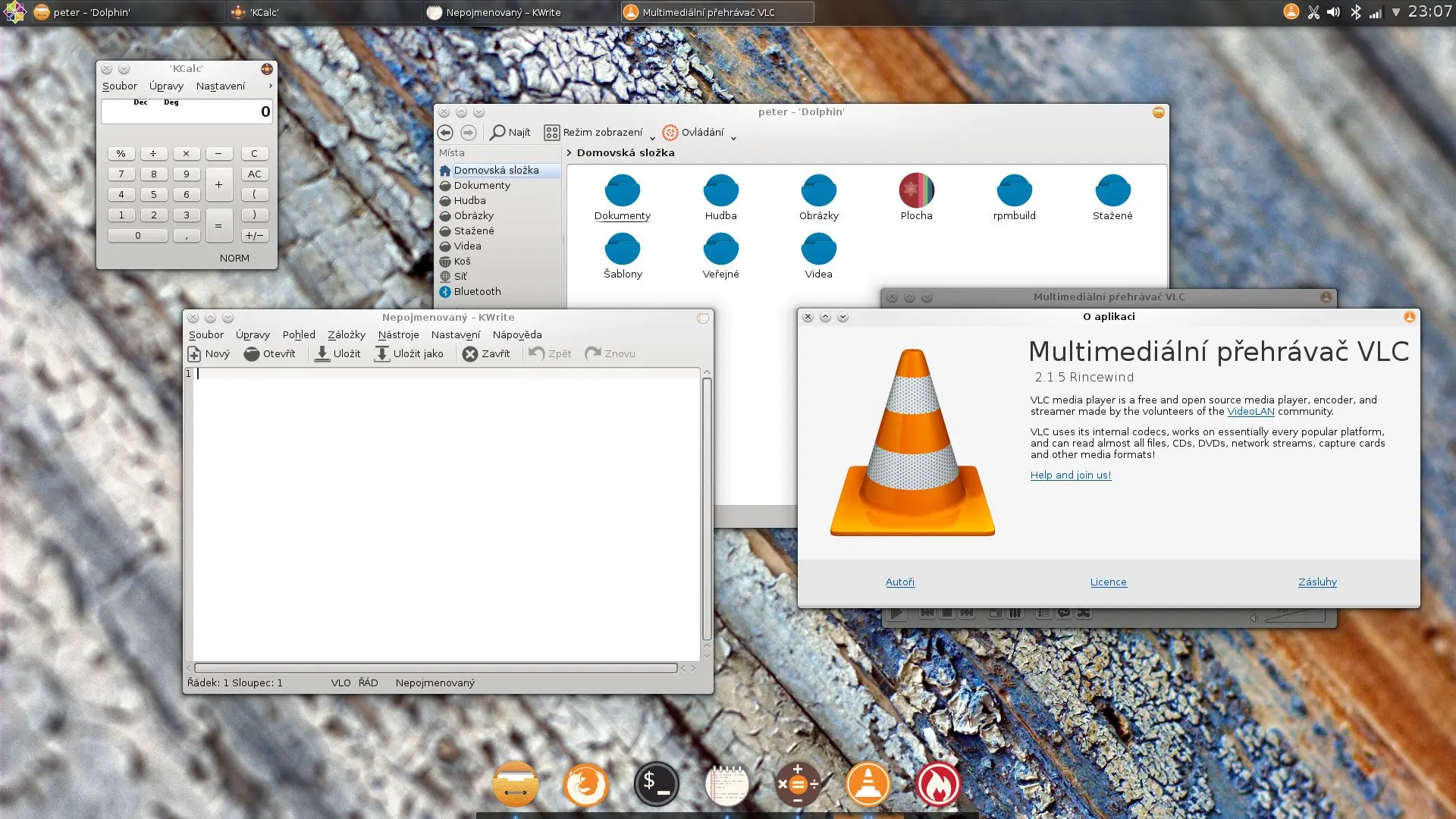Open the Ovládání dropdown in Dolphin
This screenshot has width=1456, height=819.
coord(699,133)
